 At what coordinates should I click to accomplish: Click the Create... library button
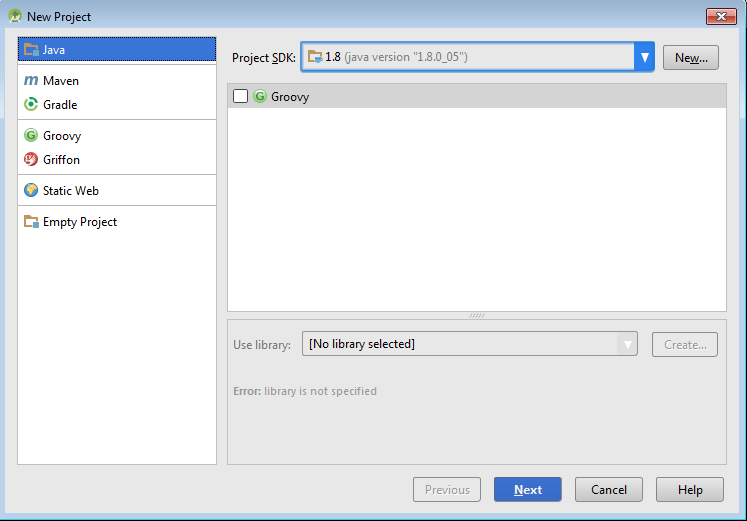[685, 344]
